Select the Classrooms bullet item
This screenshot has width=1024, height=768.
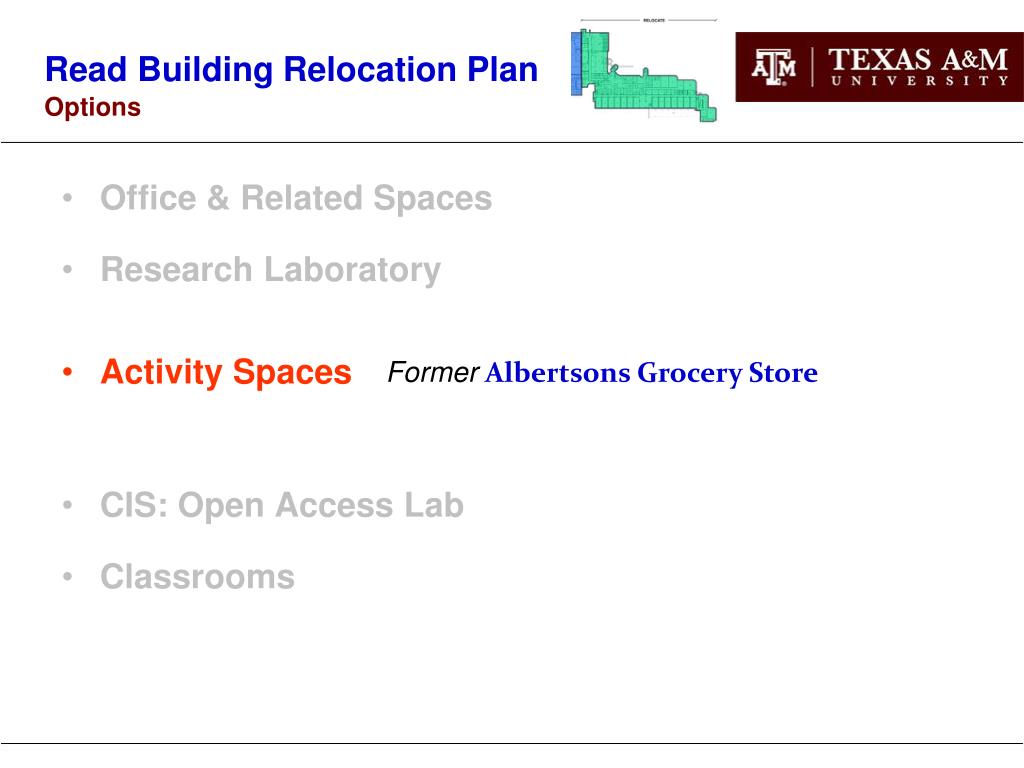[197, 577]
